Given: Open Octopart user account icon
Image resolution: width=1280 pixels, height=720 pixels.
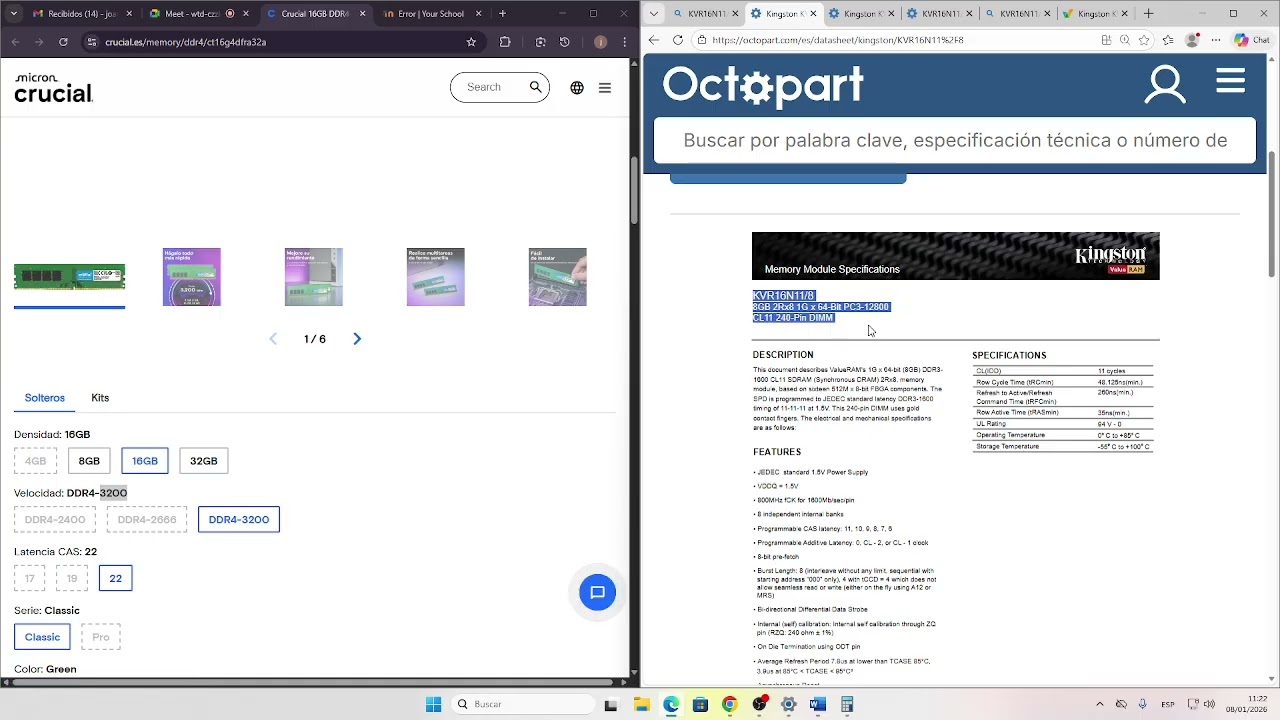Looking at the screenshot, I should pyautogui.click(x=1165, y=85).
